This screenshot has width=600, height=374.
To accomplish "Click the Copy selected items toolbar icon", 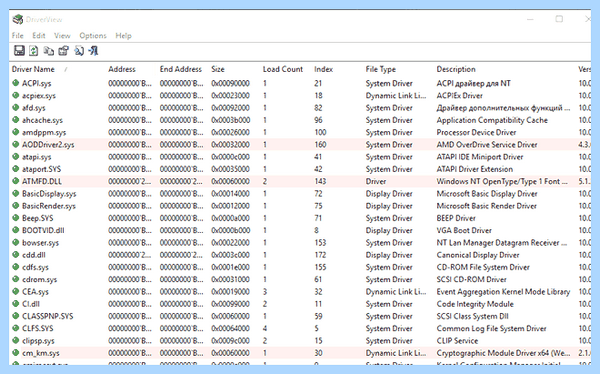I will pyautogui.click(x=49, y=51).
